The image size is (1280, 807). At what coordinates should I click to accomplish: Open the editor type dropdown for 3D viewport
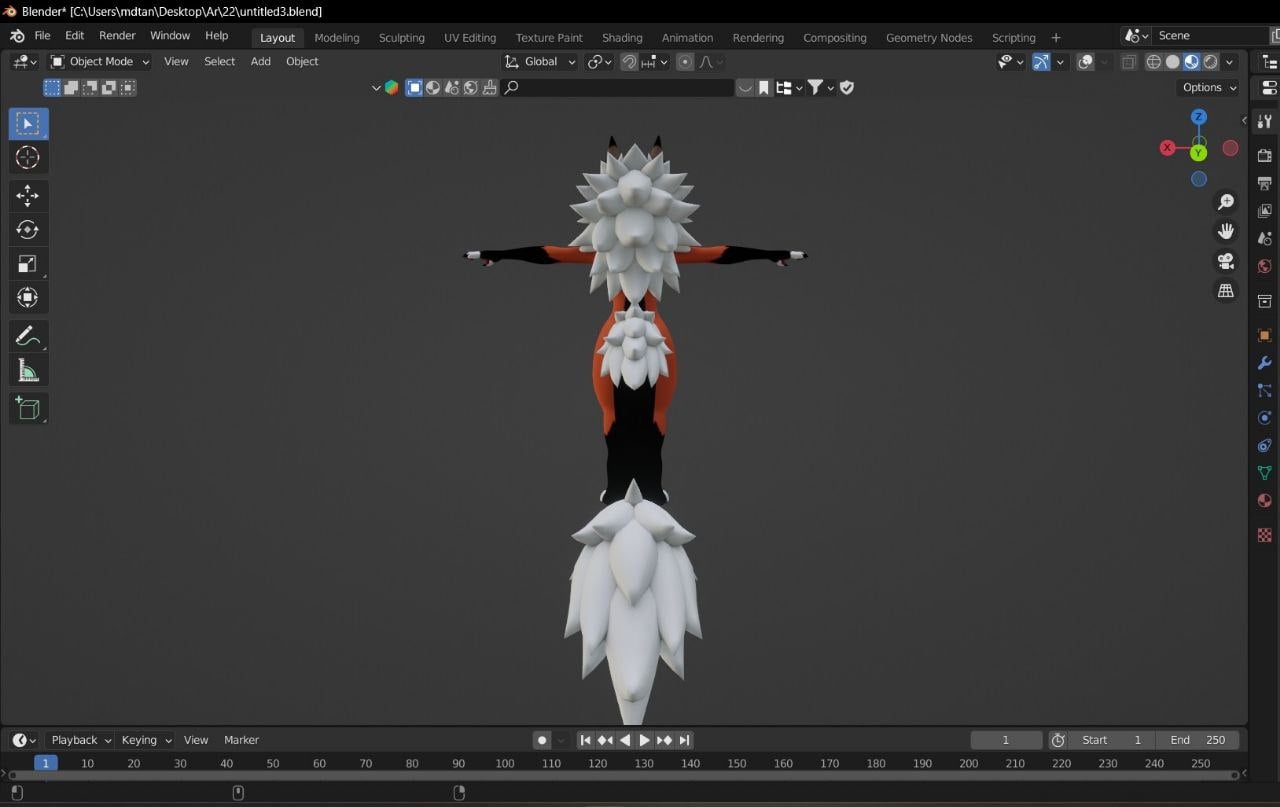click(x=25, y=62)
